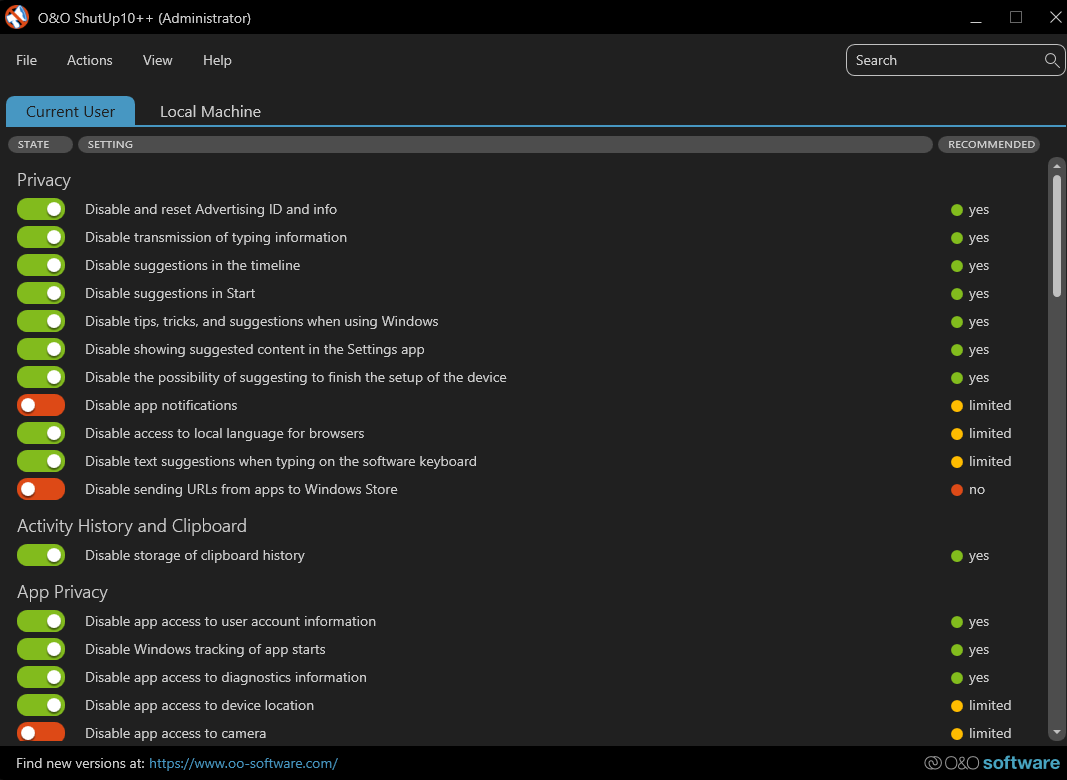Click the scroll down arrow in list
Screen dimensions: 1067x780
(1056, 733)
